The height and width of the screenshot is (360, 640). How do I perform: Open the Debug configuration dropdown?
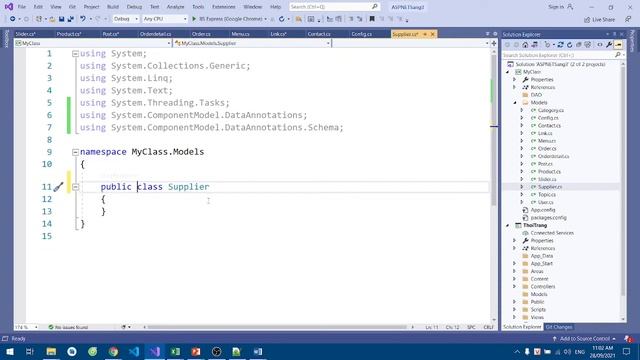pos(126,19)
